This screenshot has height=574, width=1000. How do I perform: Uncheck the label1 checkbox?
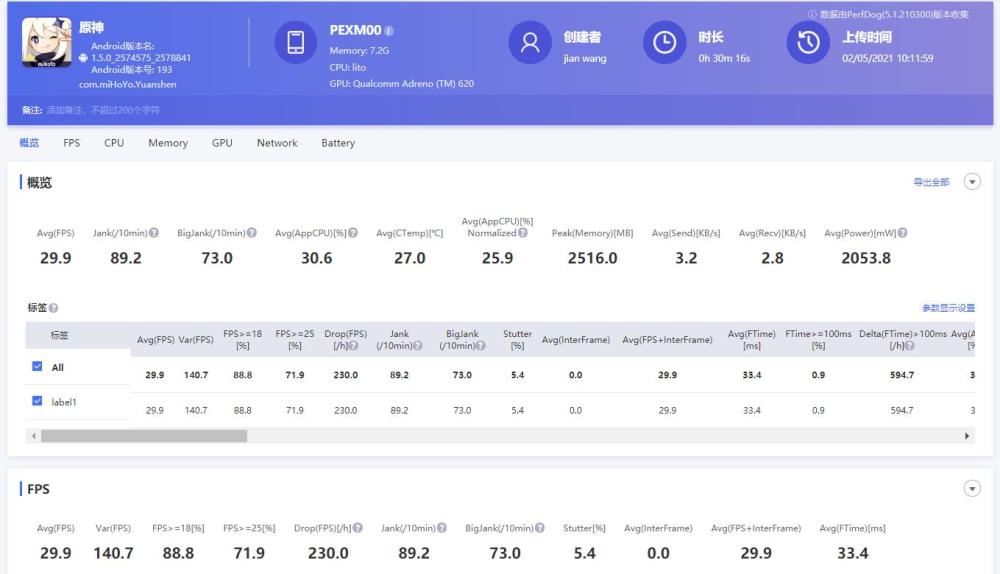pyautogui.click(x=37, y=402)
